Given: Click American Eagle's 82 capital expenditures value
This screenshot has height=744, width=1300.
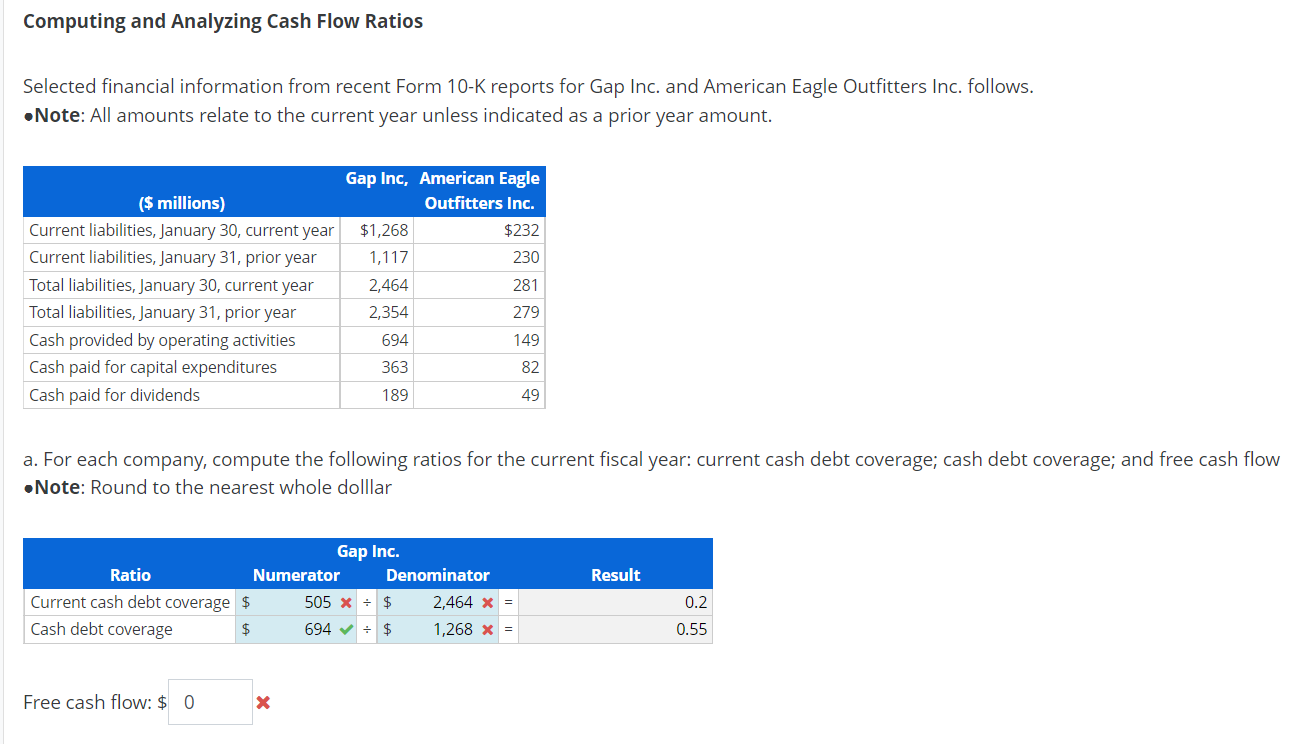Looking at the screenshot, I should point(531,368).
